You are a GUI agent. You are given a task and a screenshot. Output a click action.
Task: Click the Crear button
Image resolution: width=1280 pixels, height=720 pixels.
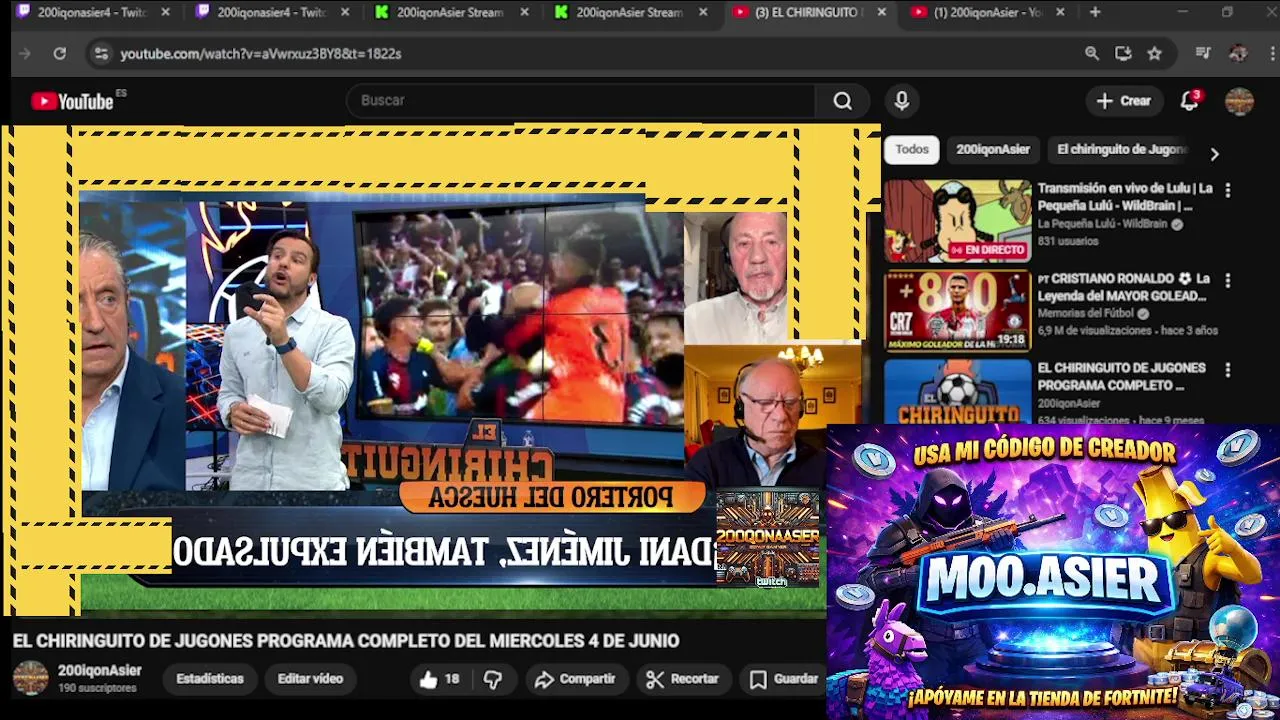click(1124, 101)
